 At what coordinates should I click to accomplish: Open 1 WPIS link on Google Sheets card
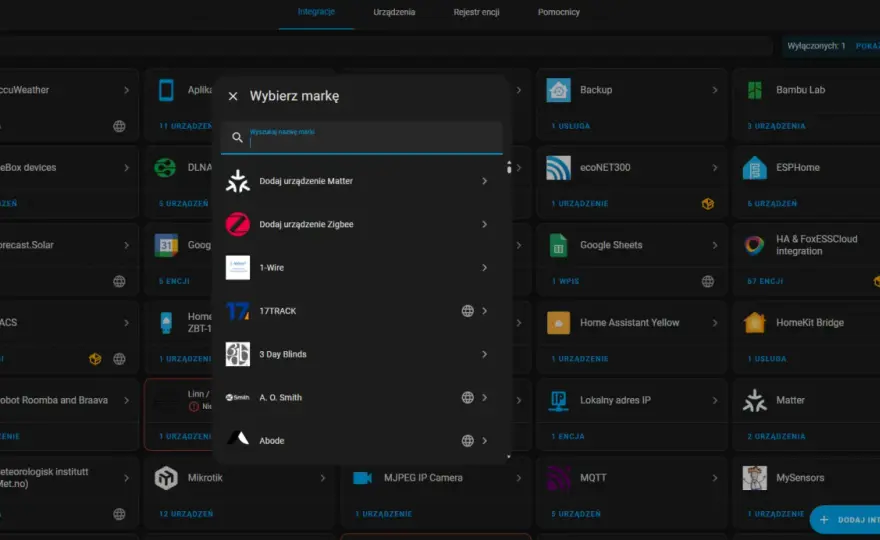tap(565, 281)
